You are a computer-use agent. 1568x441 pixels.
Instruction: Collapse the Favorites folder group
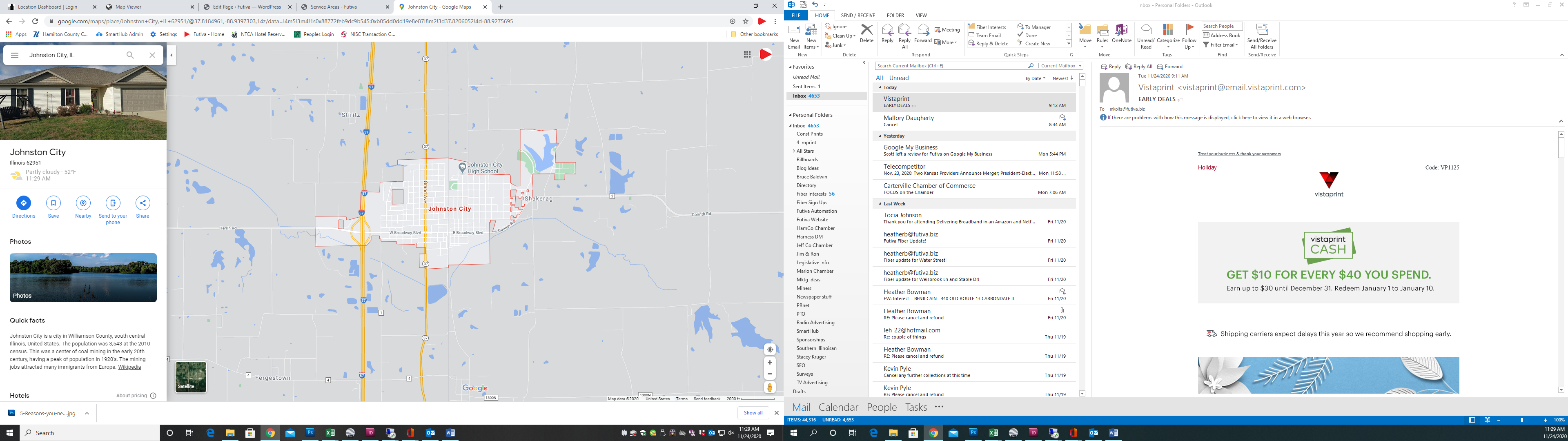[x=791, y=67]
